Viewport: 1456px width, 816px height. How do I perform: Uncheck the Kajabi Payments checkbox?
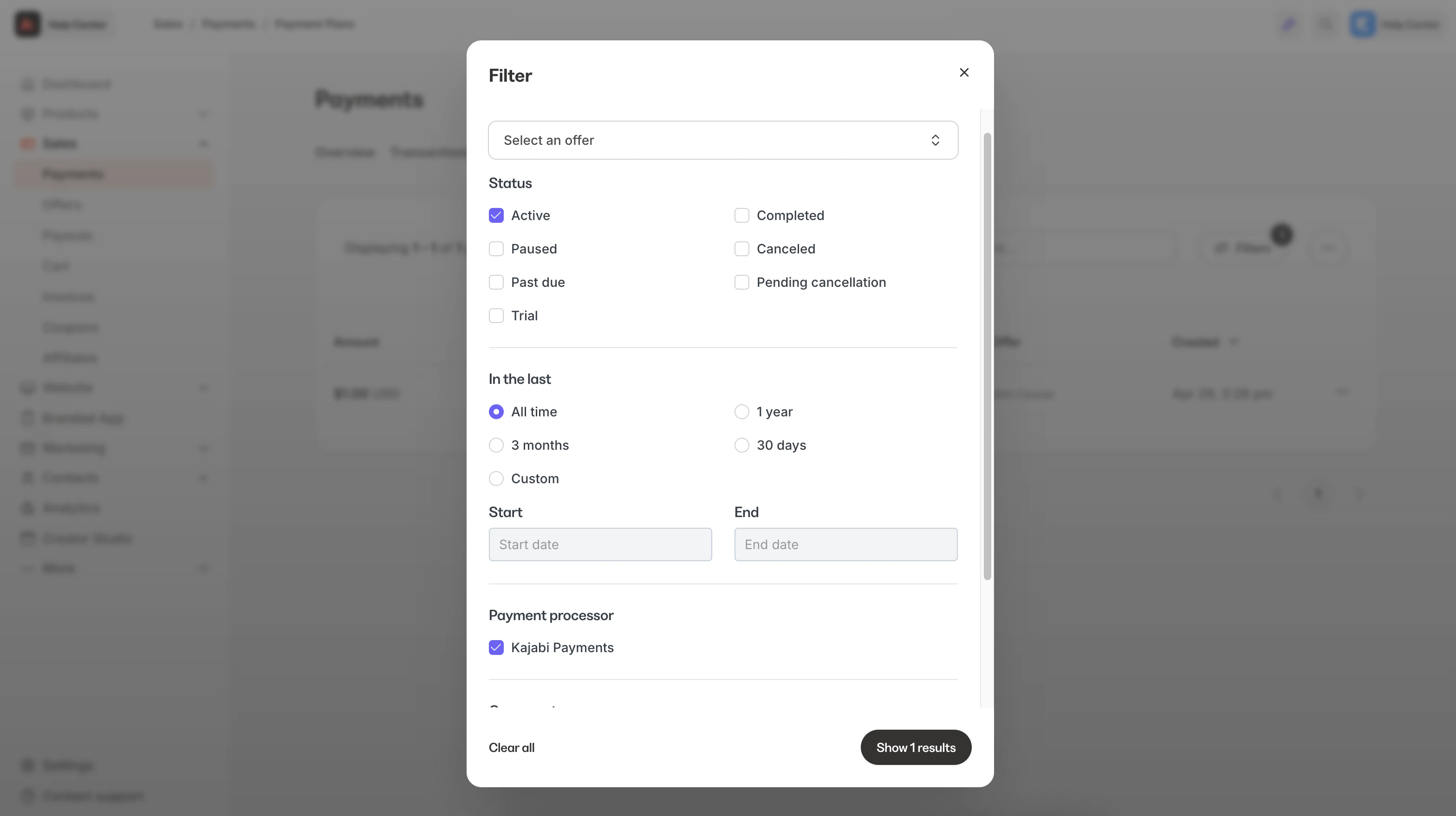(496, 647)
